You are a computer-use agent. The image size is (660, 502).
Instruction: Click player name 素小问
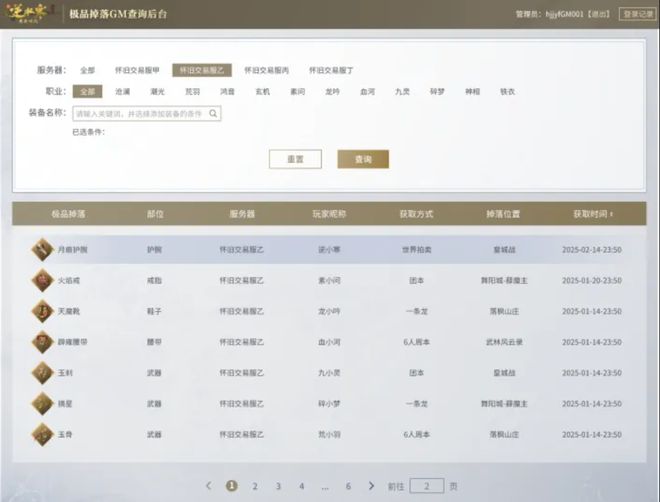point(329,280)
